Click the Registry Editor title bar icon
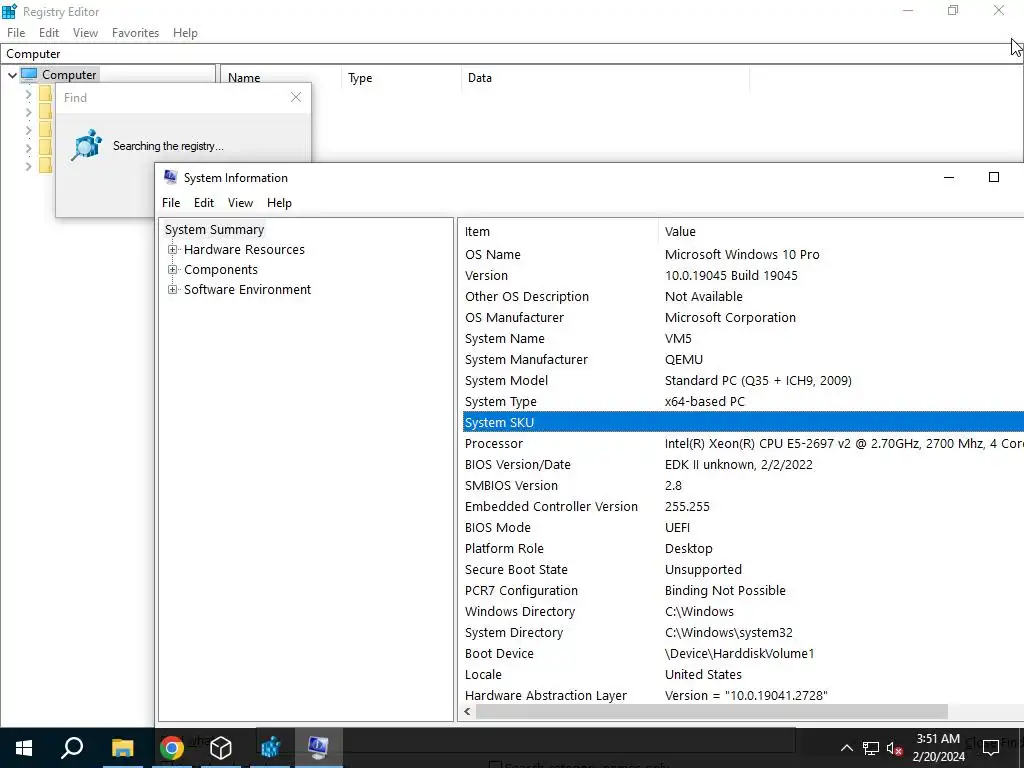This screenshot has height=768, width=1024. (9, 11)
